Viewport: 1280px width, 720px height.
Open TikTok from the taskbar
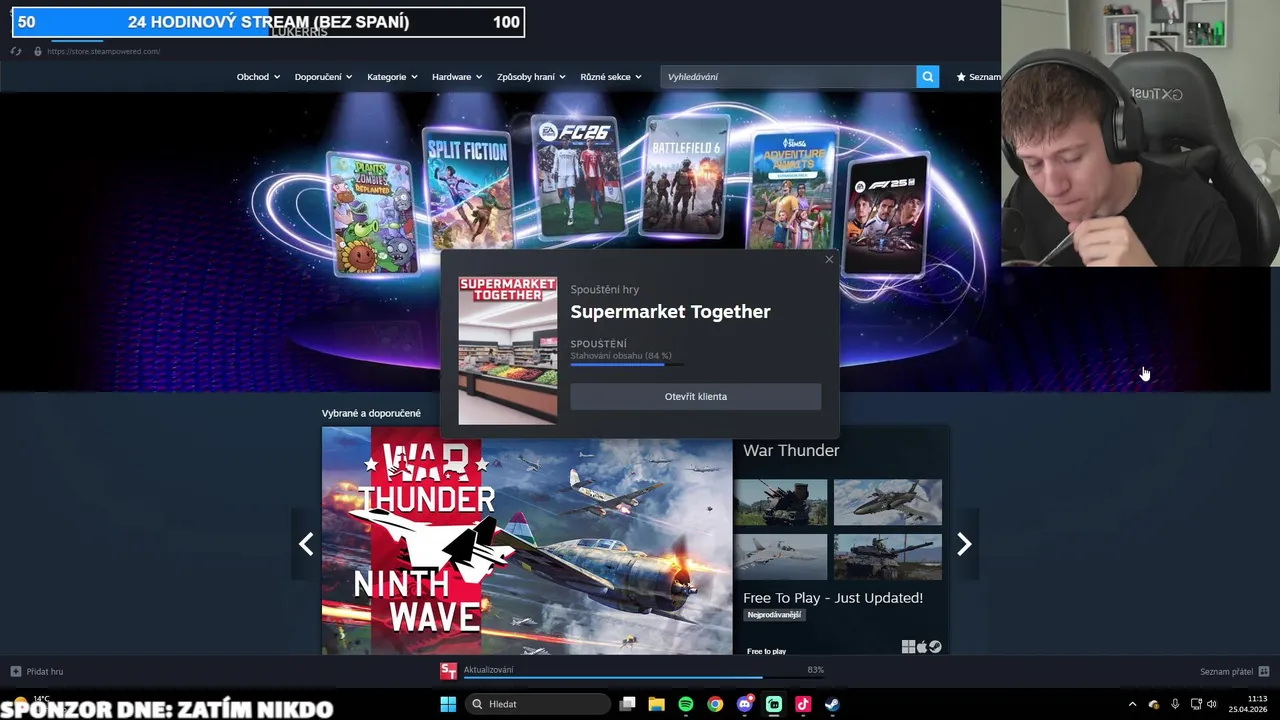[x=803, y=704]
